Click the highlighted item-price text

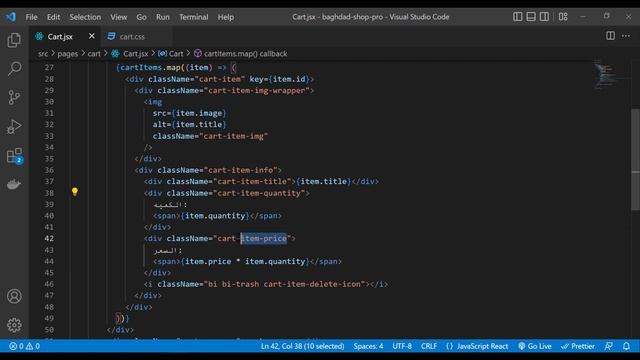coord(264,238)
